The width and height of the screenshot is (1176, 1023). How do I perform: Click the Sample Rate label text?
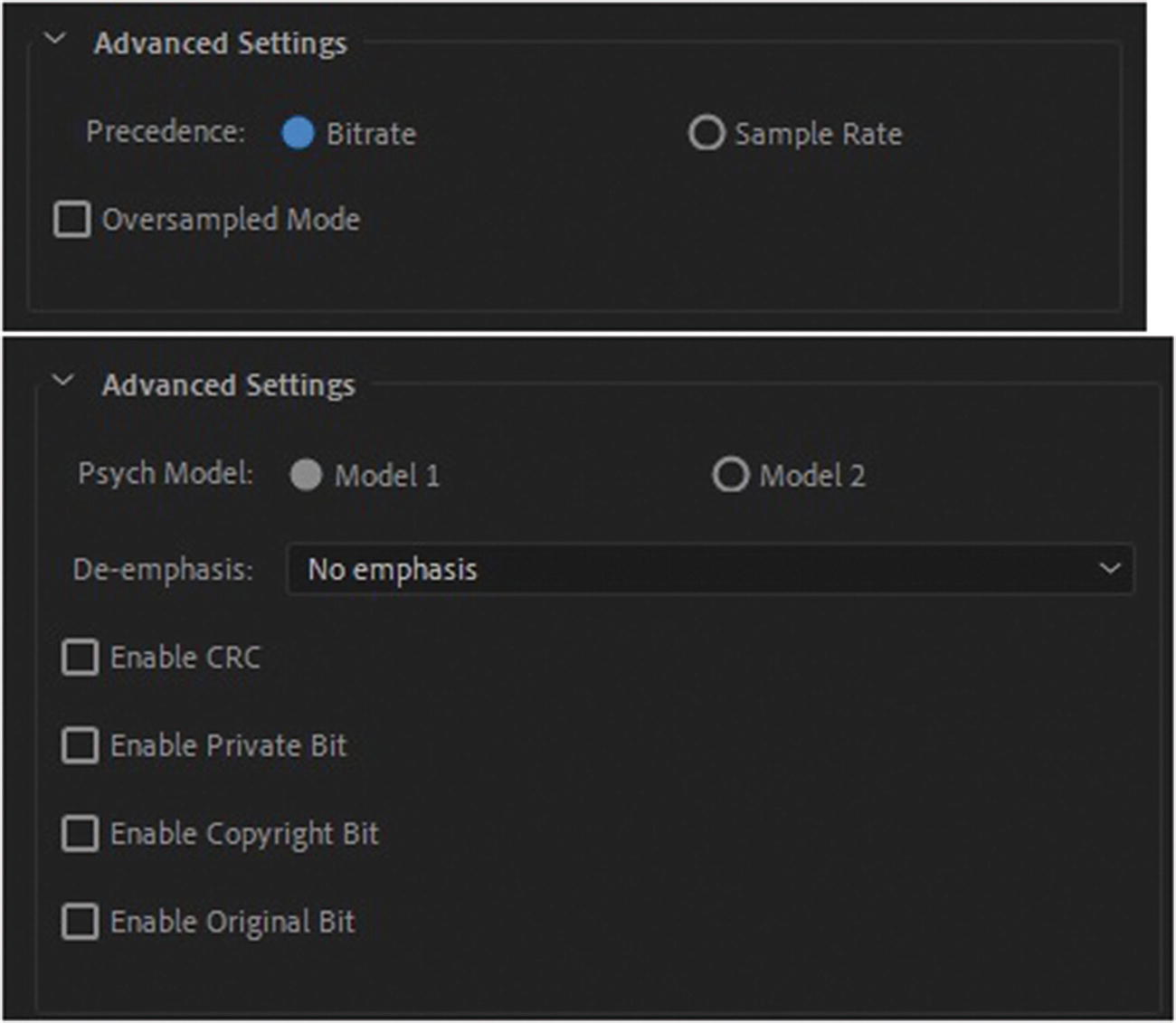(818, 134)
